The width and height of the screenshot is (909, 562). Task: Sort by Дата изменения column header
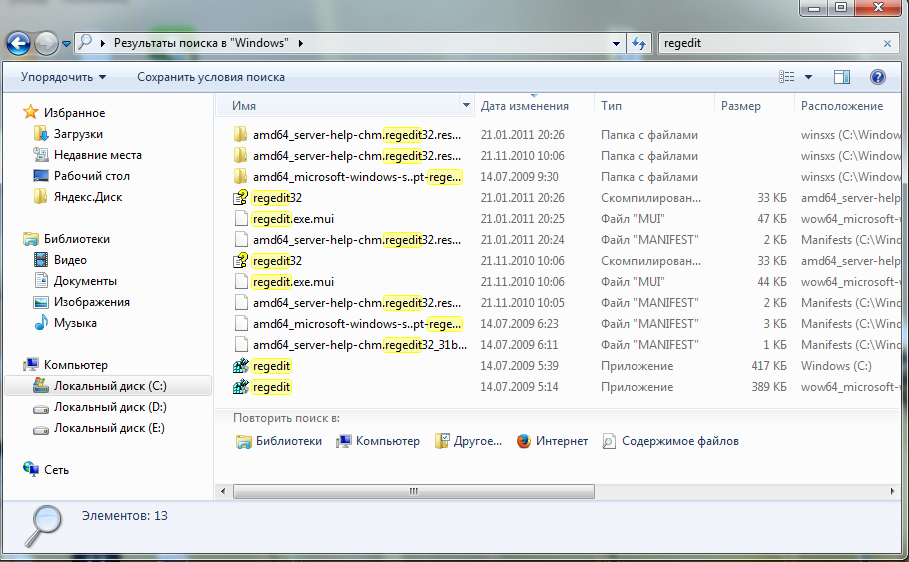(x=525, y=105)
